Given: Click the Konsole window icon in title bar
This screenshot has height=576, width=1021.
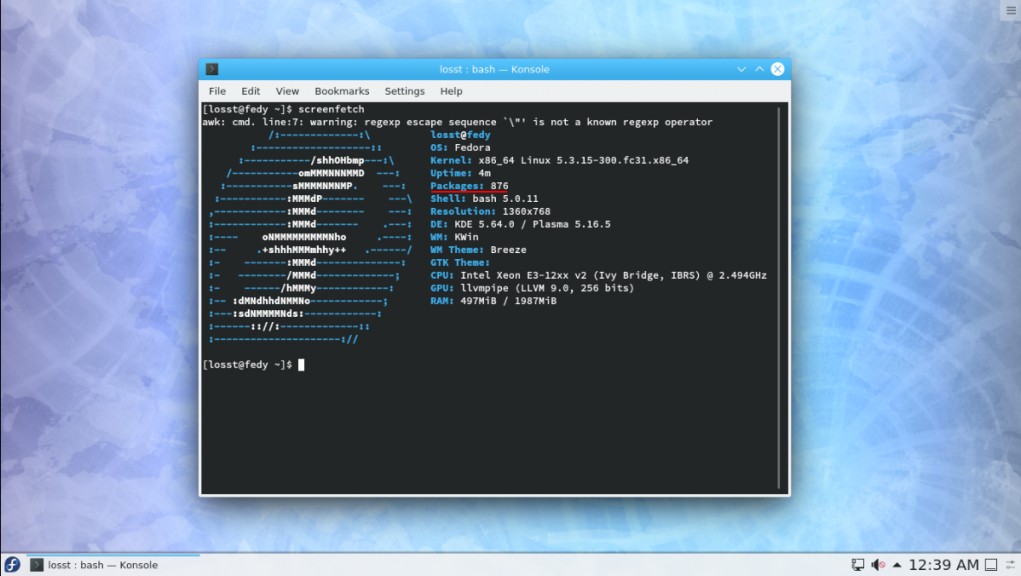Looking at the screenshot, I should (x=212, y=69).
